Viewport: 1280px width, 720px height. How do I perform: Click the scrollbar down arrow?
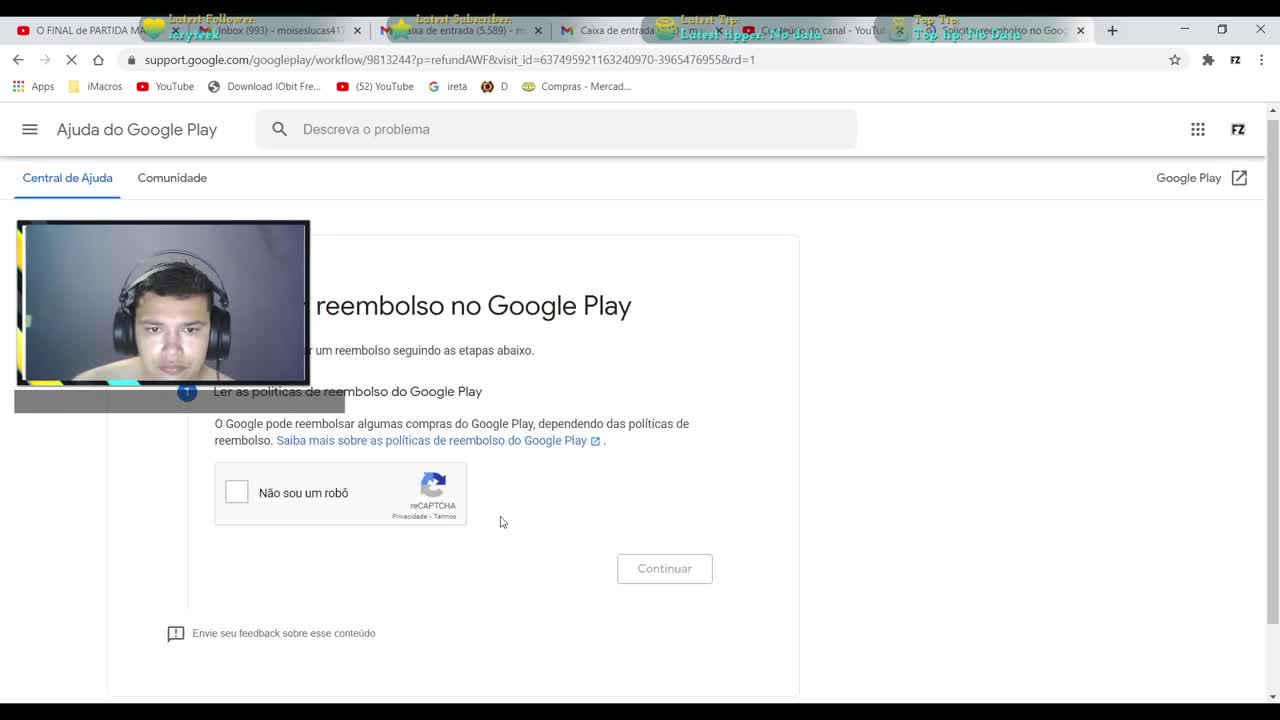click(1273, 697)
